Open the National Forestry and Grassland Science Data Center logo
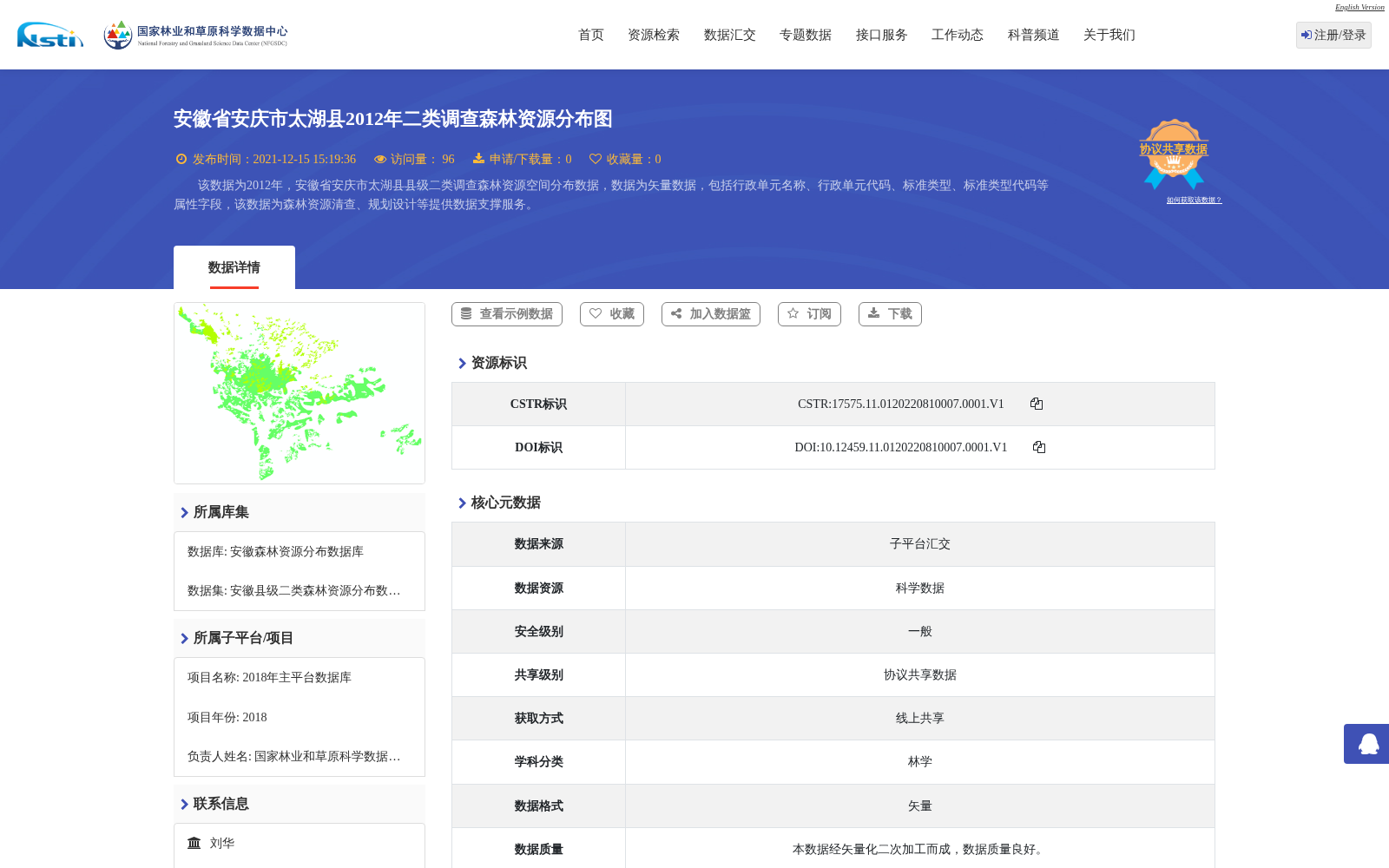 point(195,35)
